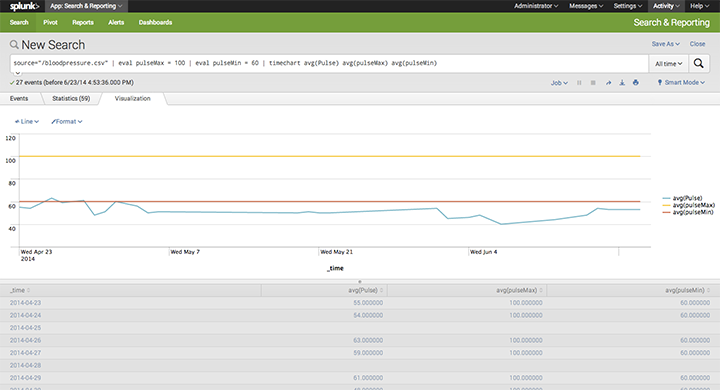Click _time column header

pos(130,290)
